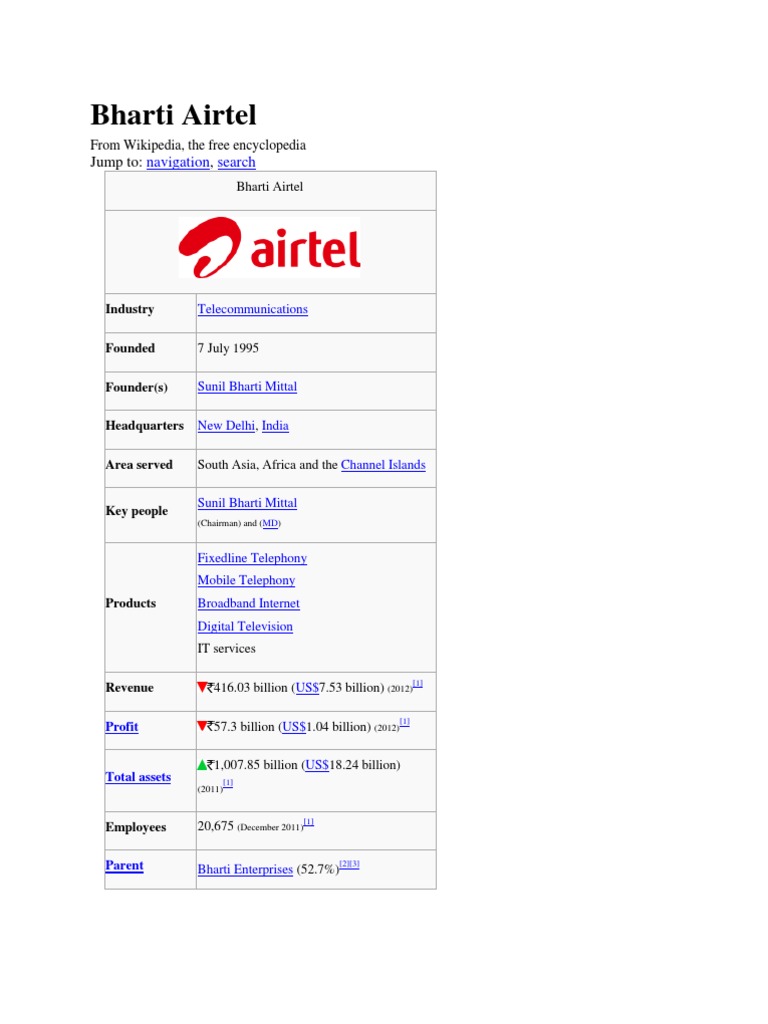Go to Broadband Internet link
Image resolution: width=768 pixels, height=1024 pixels.
point(248,603)
